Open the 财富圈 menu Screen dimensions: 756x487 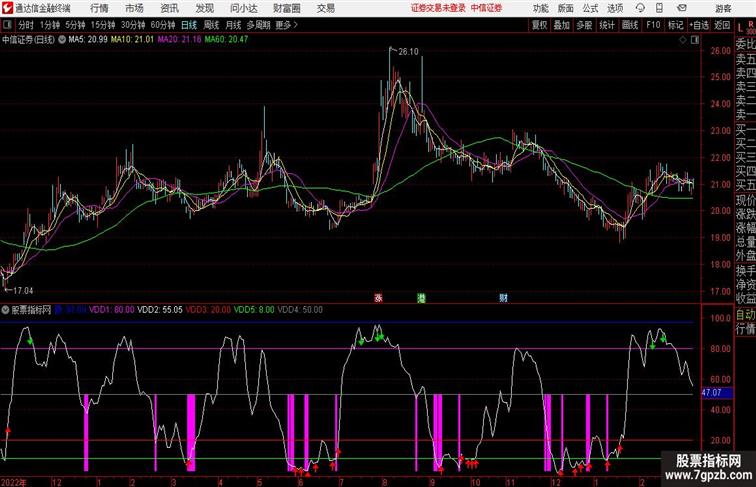(x=286, y=8)
